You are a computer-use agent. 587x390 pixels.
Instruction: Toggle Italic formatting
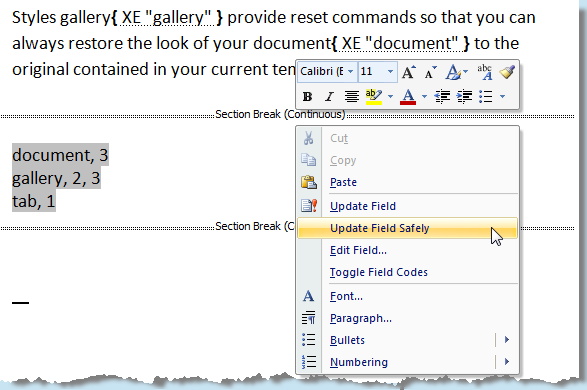point(329,97)
